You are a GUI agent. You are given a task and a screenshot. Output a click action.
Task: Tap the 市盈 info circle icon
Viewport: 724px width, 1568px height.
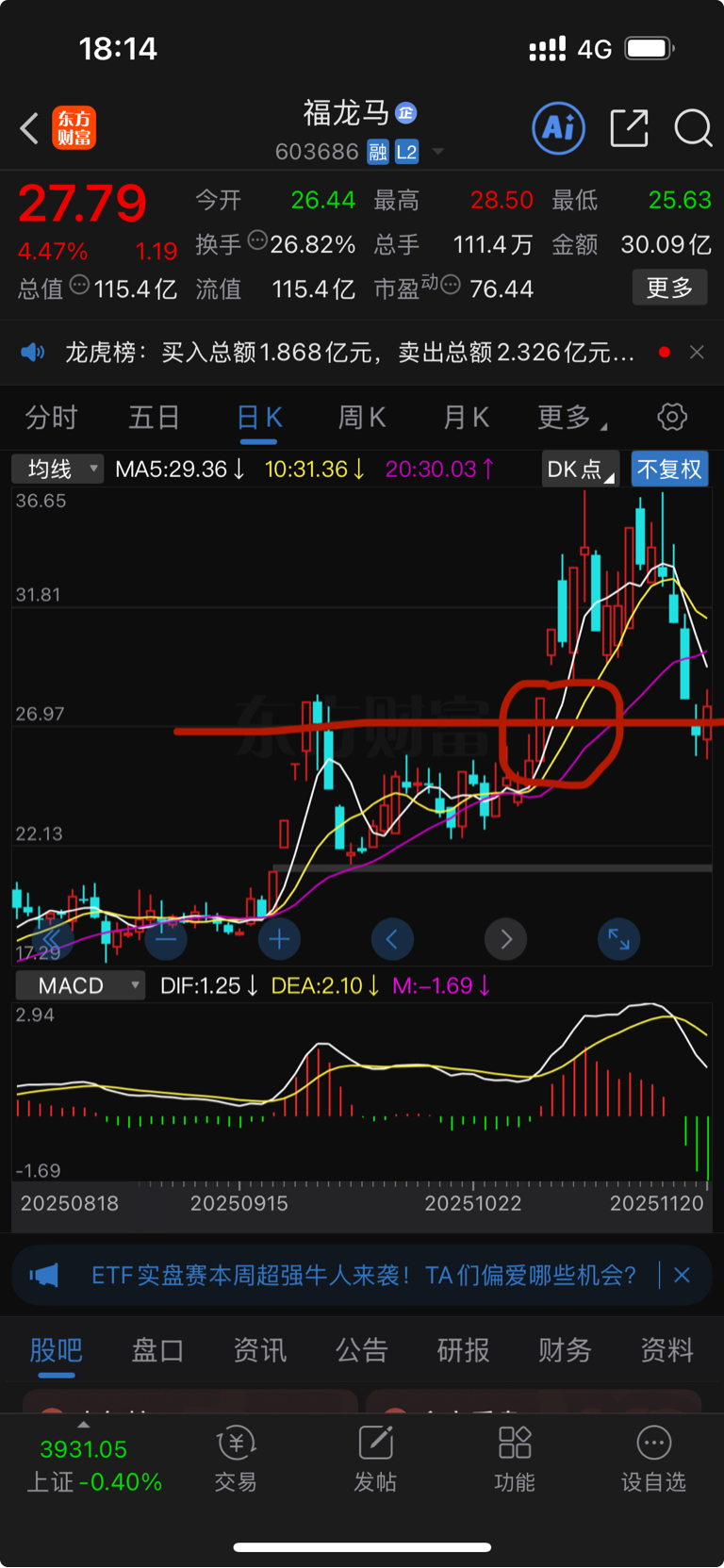point(452,284)
